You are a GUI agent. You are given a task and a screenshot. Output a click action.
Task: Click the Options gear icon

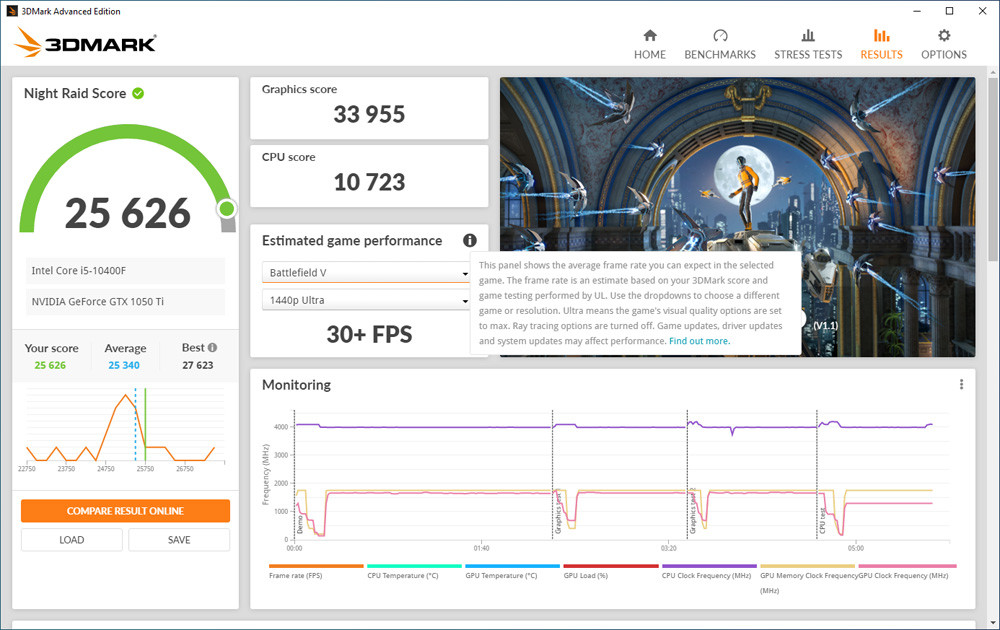click(944, 36)
